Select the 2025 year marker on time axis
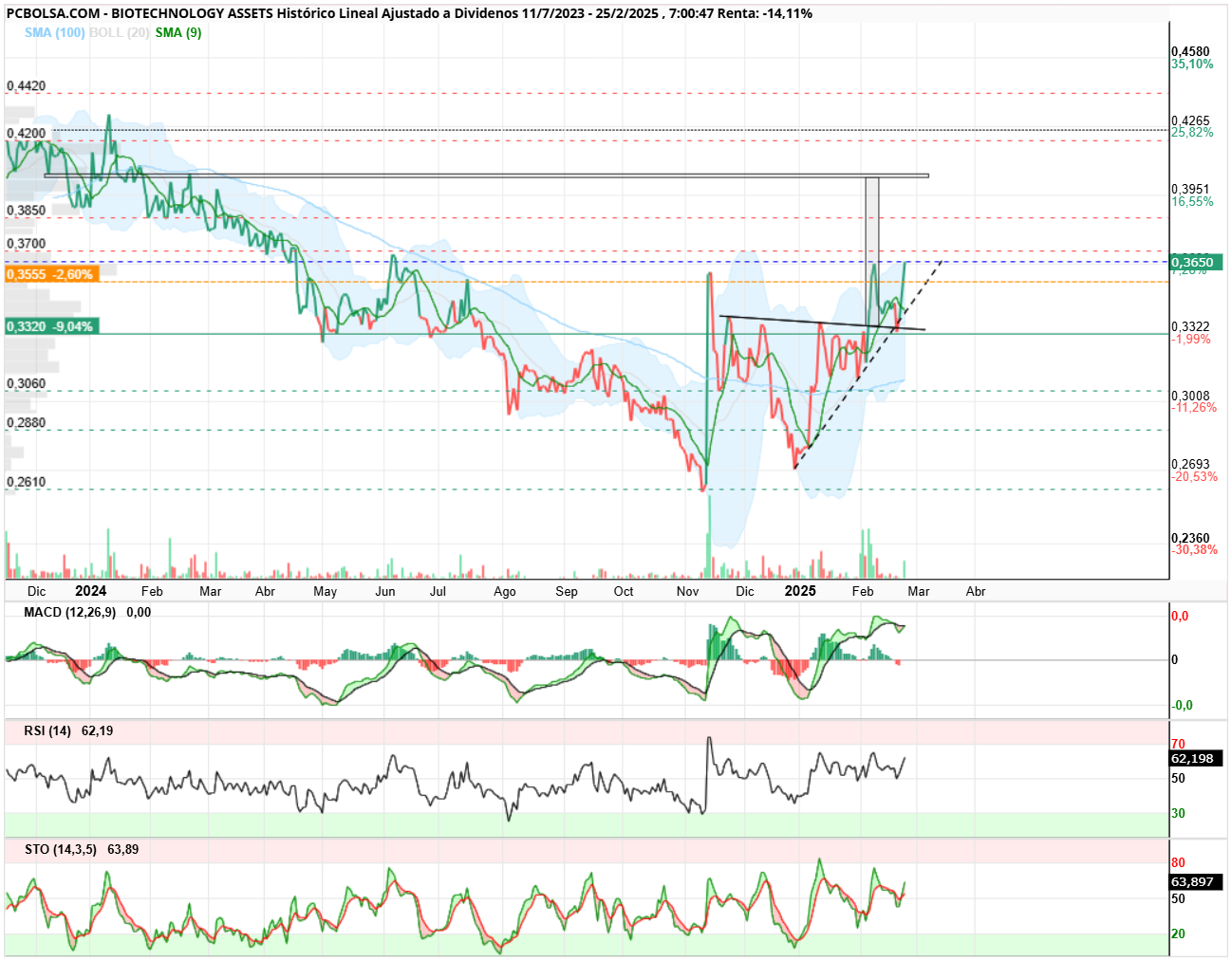 (800, 590)
